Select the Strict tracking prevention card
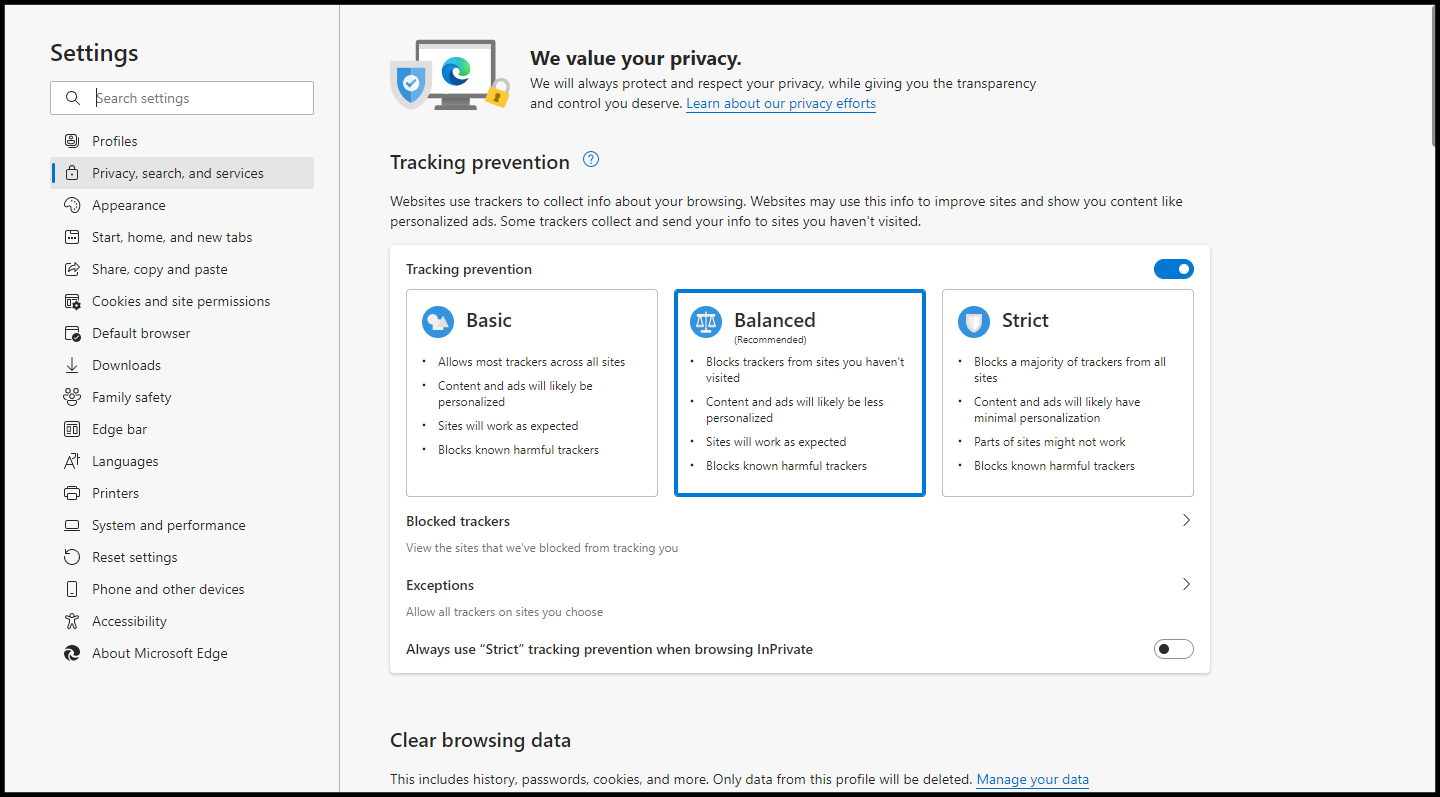1440x797 pixels. click(1068, 393)
